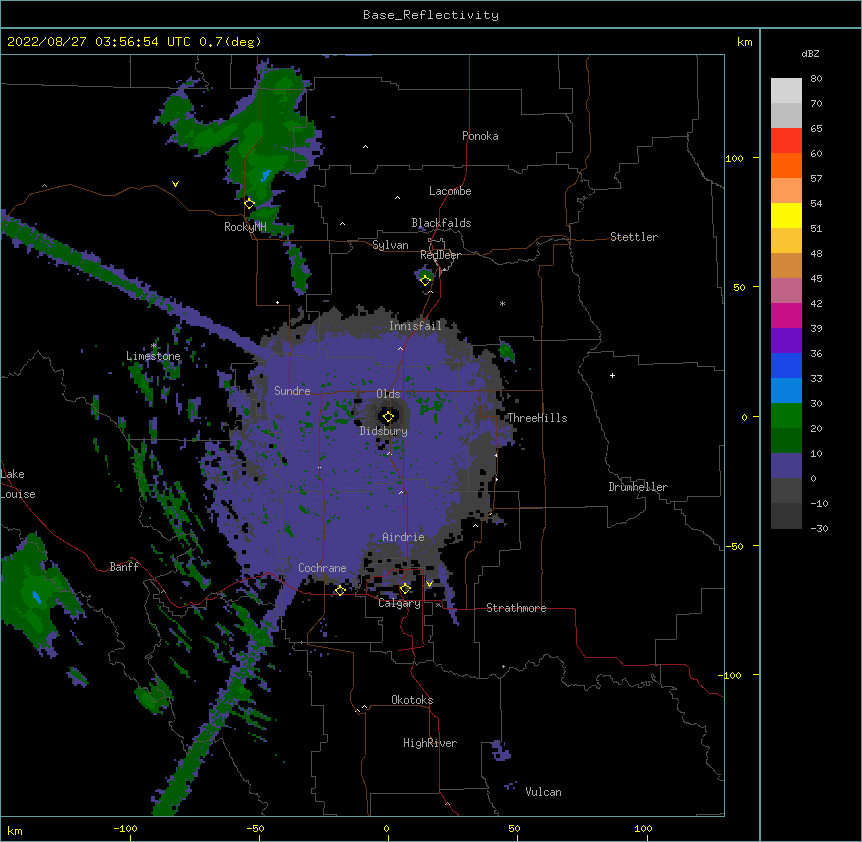The width and height of the screenshot is (862, 842).
Task: Select the gold 48-51 dBZ legend swatch
Action: pos(786,241)
